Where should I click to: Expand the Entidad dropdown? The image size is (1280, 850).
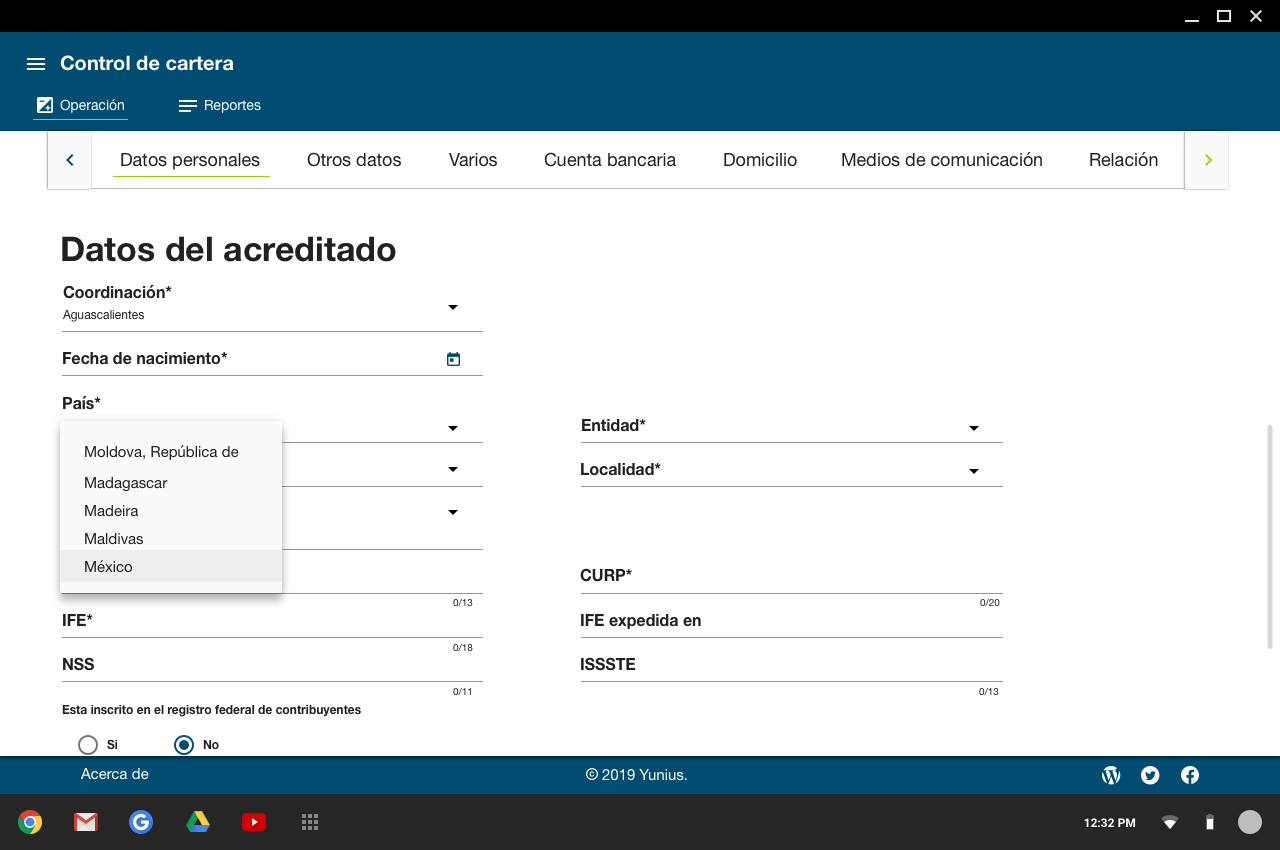973,428
